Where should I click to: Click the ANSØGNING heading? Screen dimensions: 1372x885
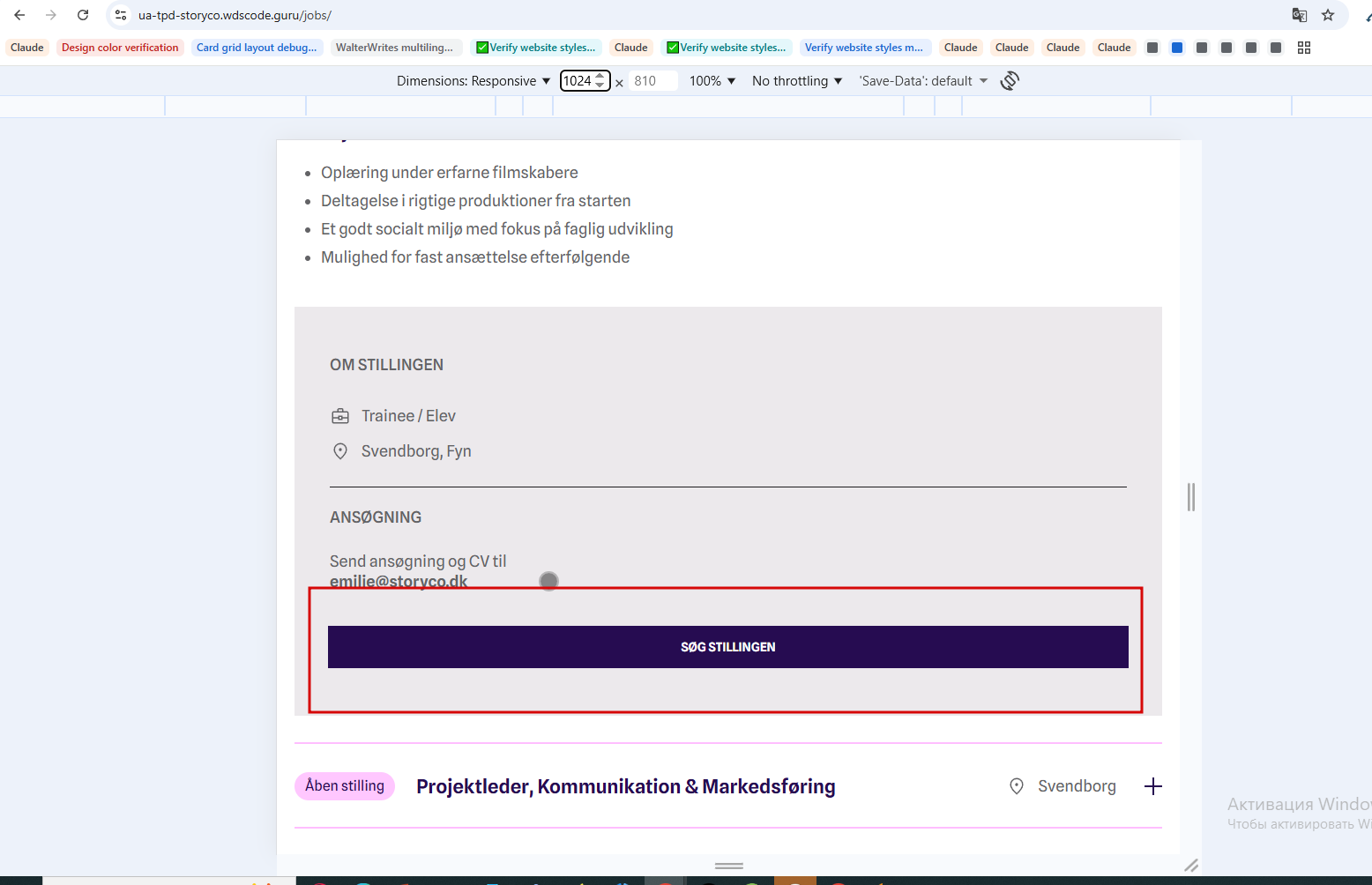click(x=376, y=517)
